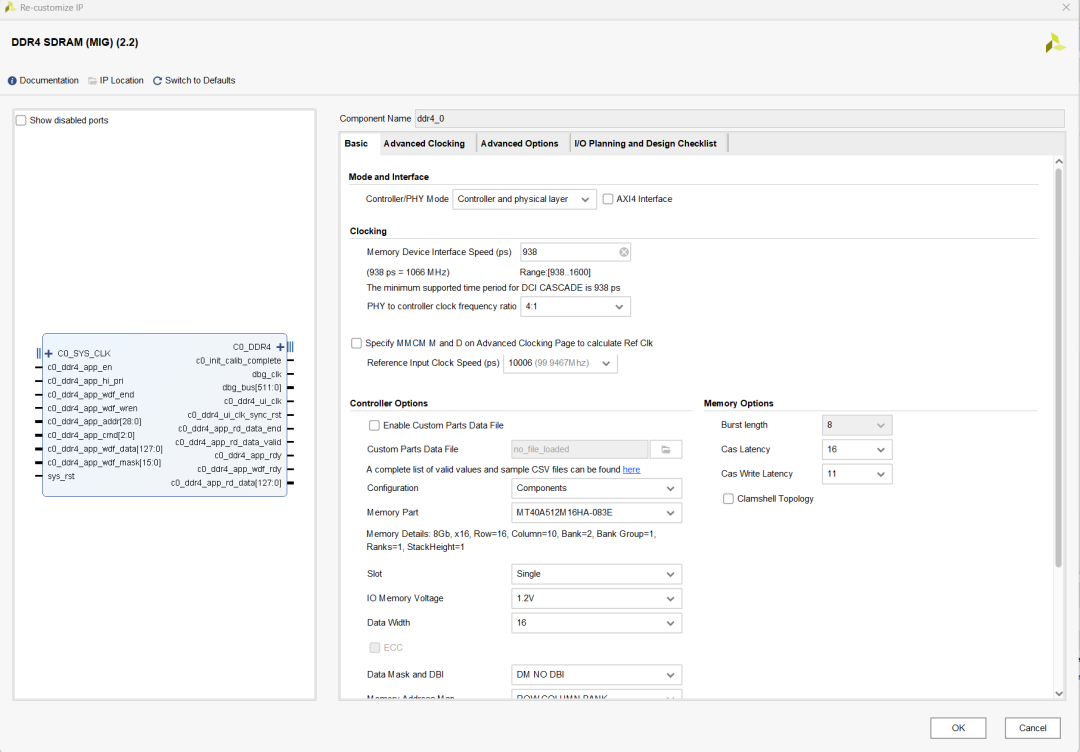Check Specify MMCM M and D option

[x=356, y=343]
